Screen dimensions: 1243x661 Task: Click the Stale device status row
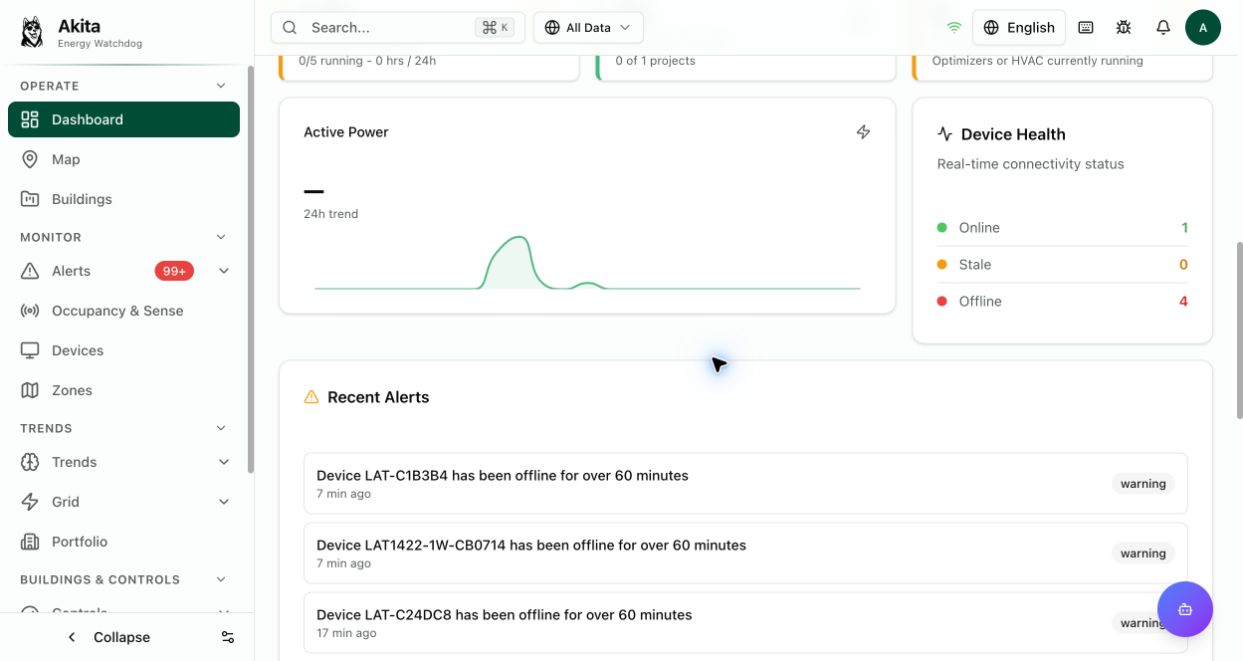click(1062, 265)
